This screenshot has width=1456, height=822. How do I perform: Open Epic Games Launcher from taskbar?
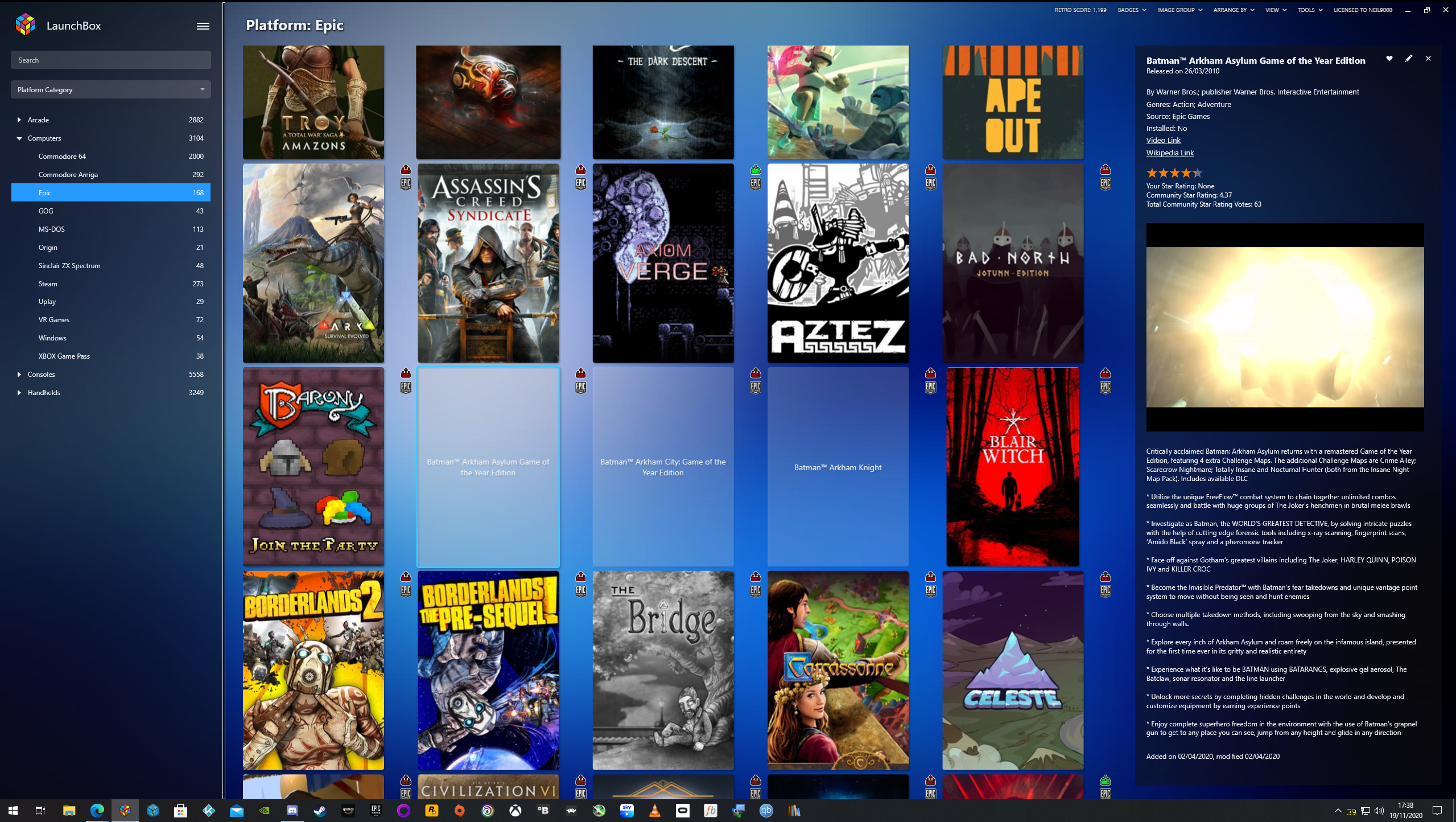376,811
